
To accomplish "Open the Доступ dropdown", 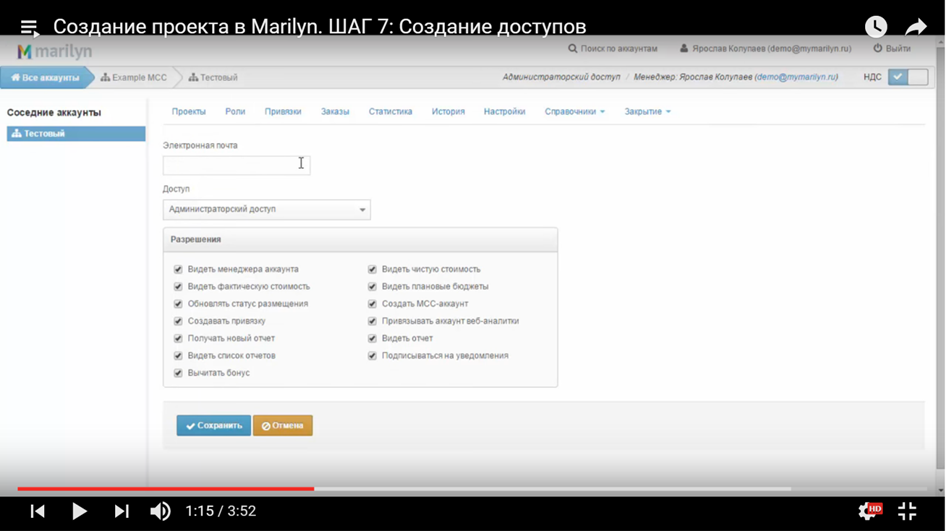I will click(x=267, y=209).
